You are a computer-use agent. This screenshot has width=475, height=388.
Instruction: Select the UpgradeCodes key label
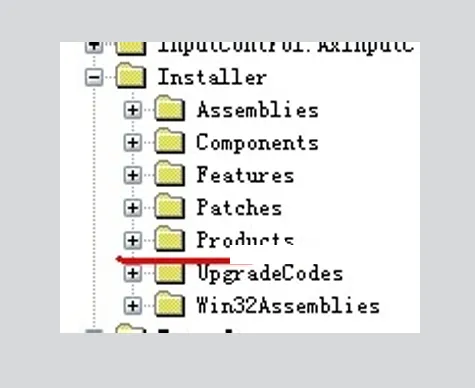coord(270,274)
